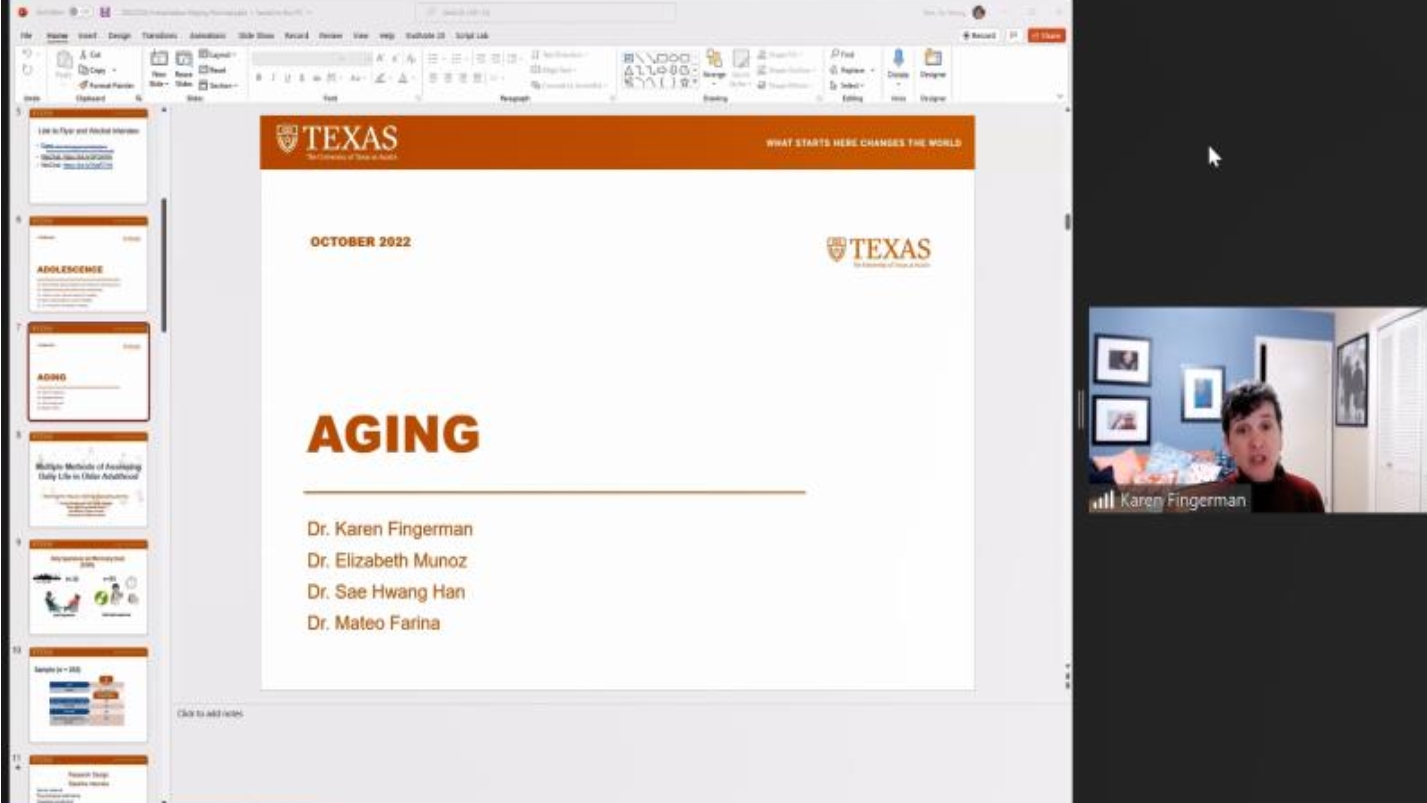Click the Cut scissors icon

click(82, 55)
